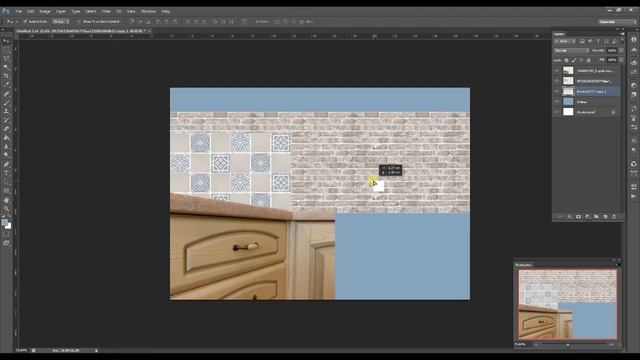Open the Normal blend mode dropdown
This screenshot has height=360, width=640.
571,51
